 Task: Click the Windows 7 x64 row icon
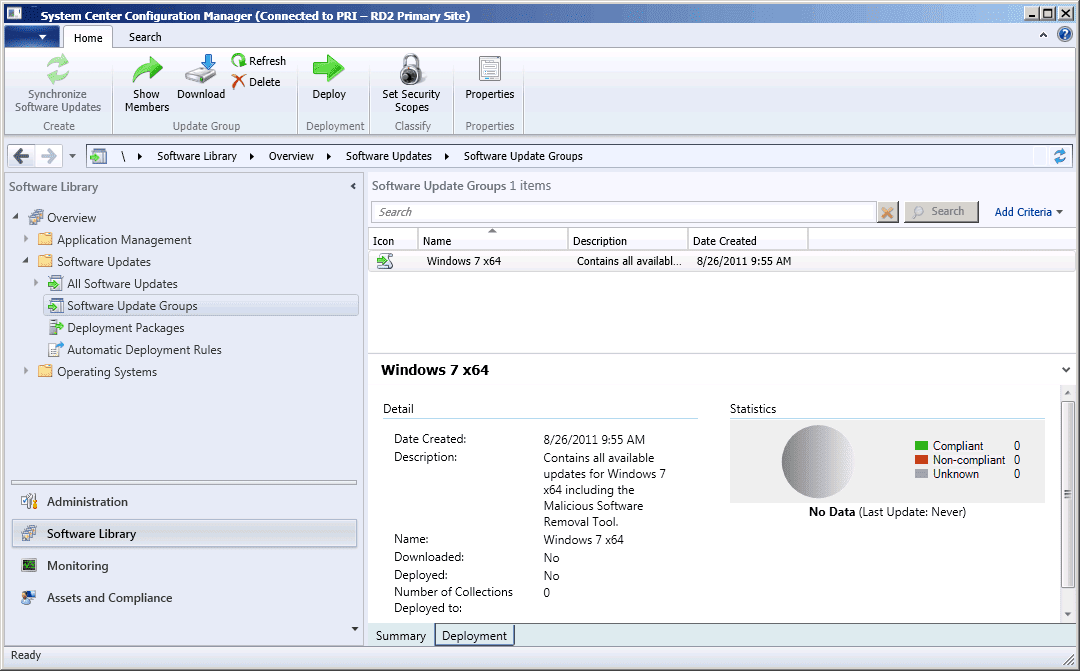385,261
